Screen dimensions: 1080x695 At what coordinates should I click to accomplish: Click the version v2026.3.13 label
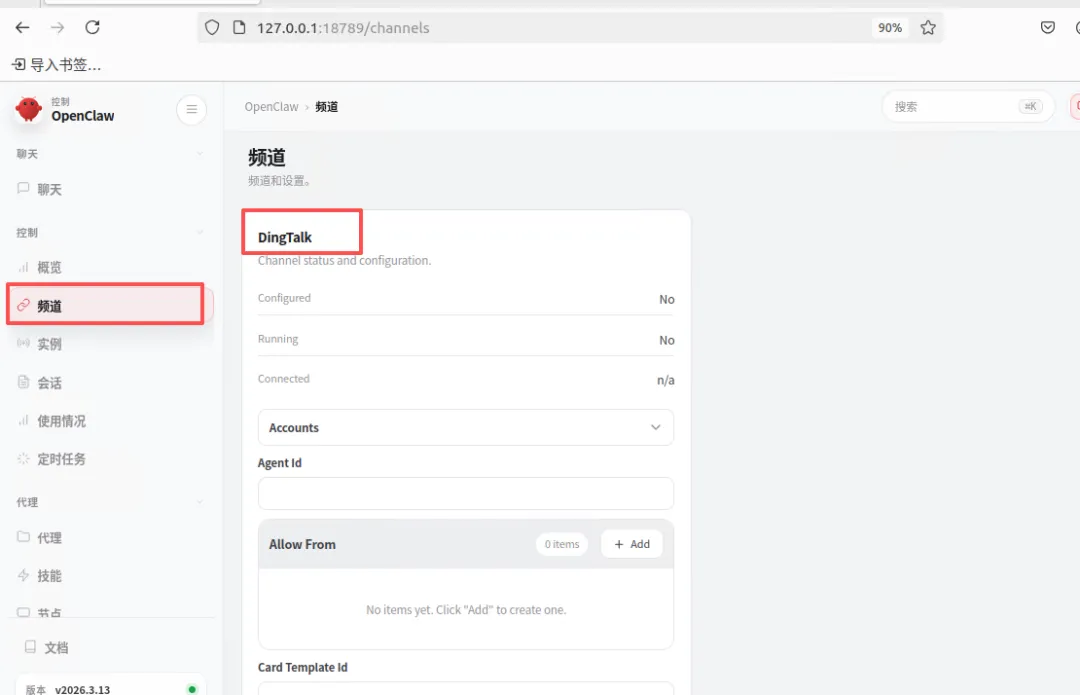pyautogui.click(x=82, y=689)
